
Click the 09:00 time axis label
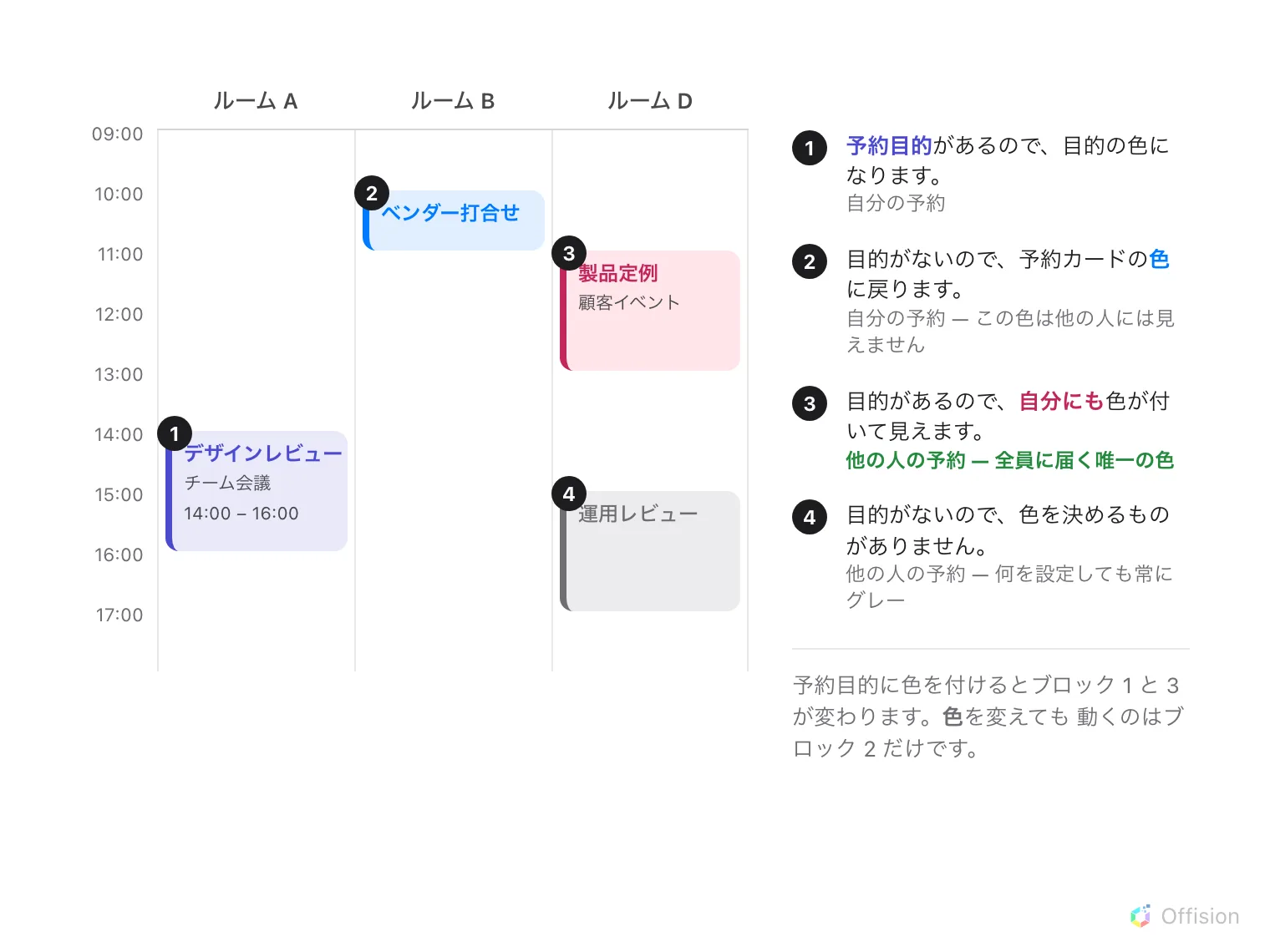(x=118, y=134)
